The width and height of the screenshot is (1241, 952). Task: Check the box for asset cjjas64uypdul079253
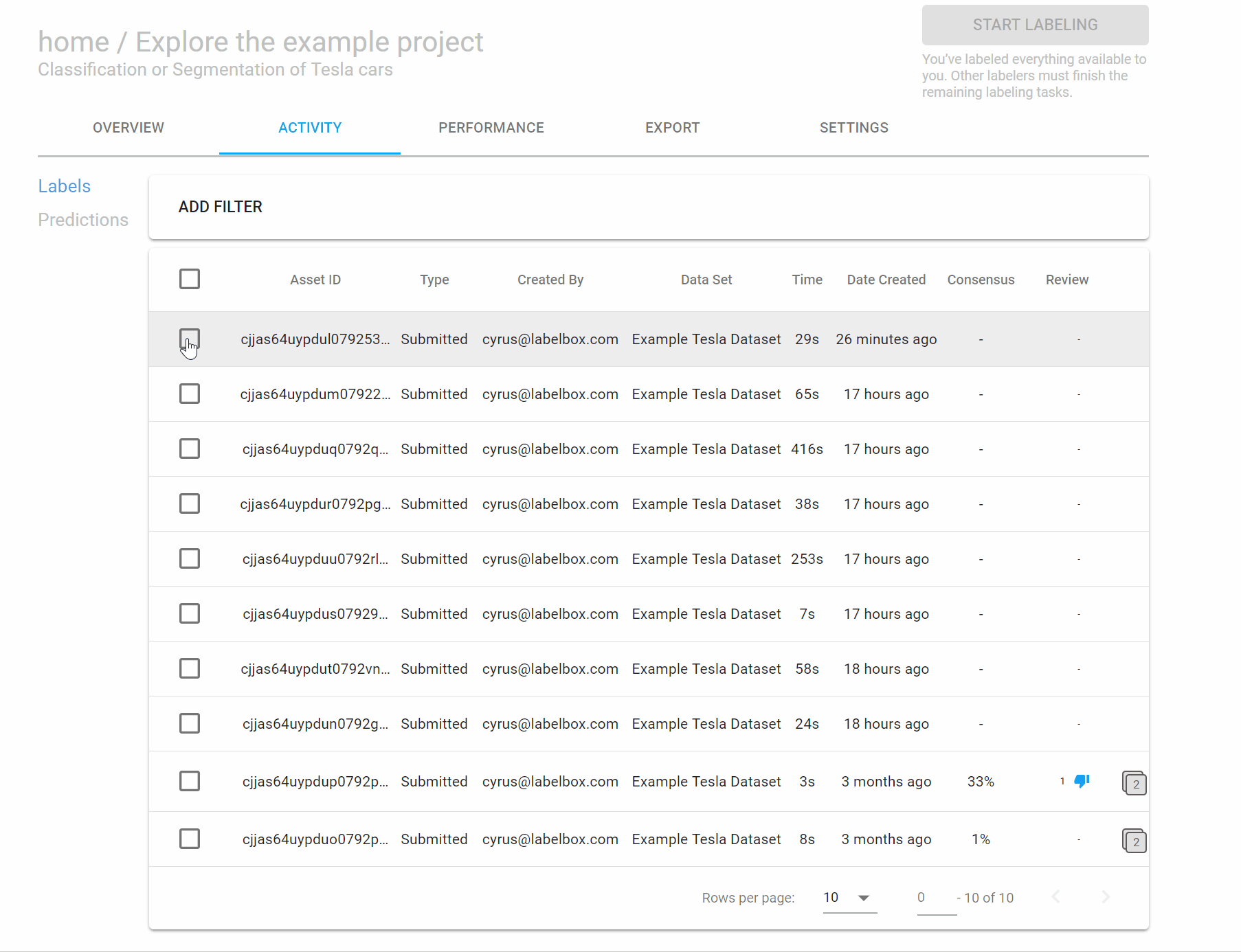(190, 339)
